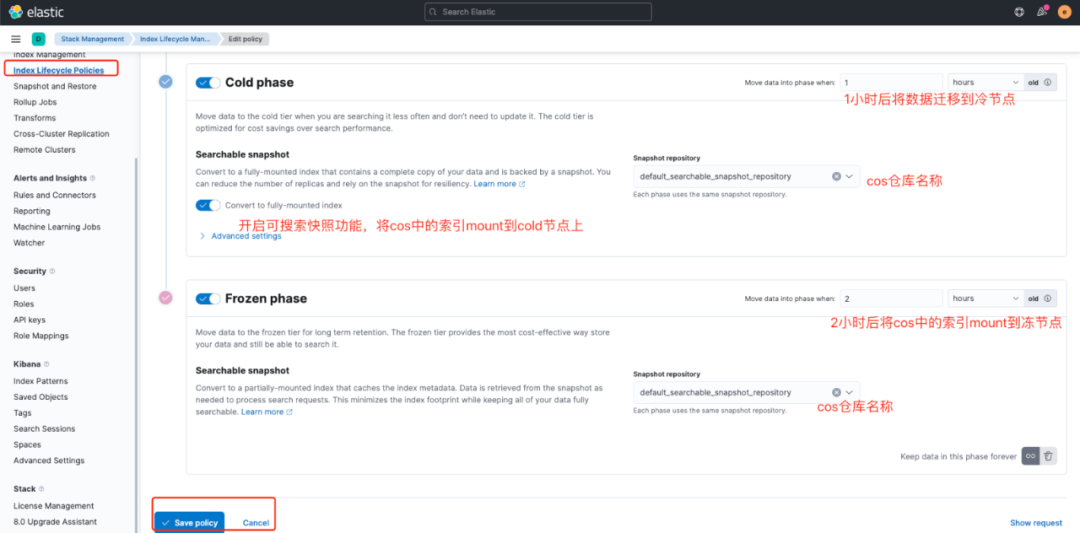Screen dimensions: 1080x533
Task: Click the Show request link
Action: [1036, 523]
